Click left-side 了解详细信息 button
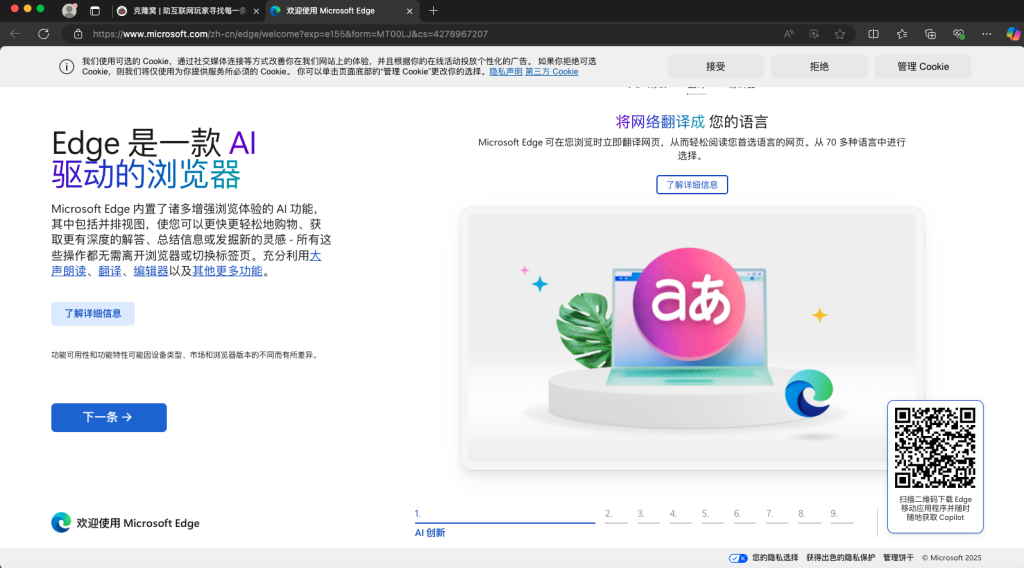 pyautogui.click(x=93, y=313)
